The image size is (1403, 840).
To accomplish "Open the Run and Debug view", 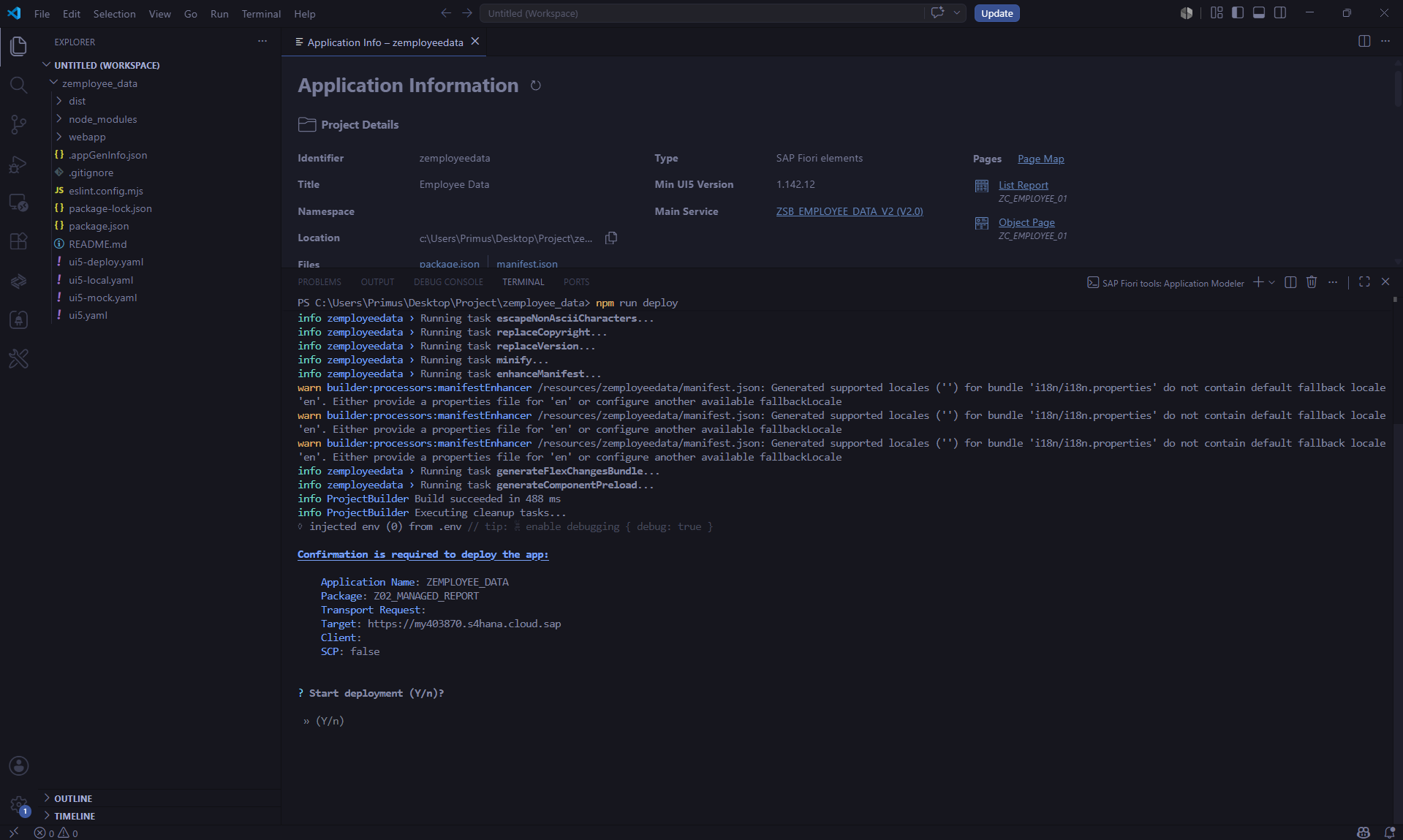I will 18,164.
